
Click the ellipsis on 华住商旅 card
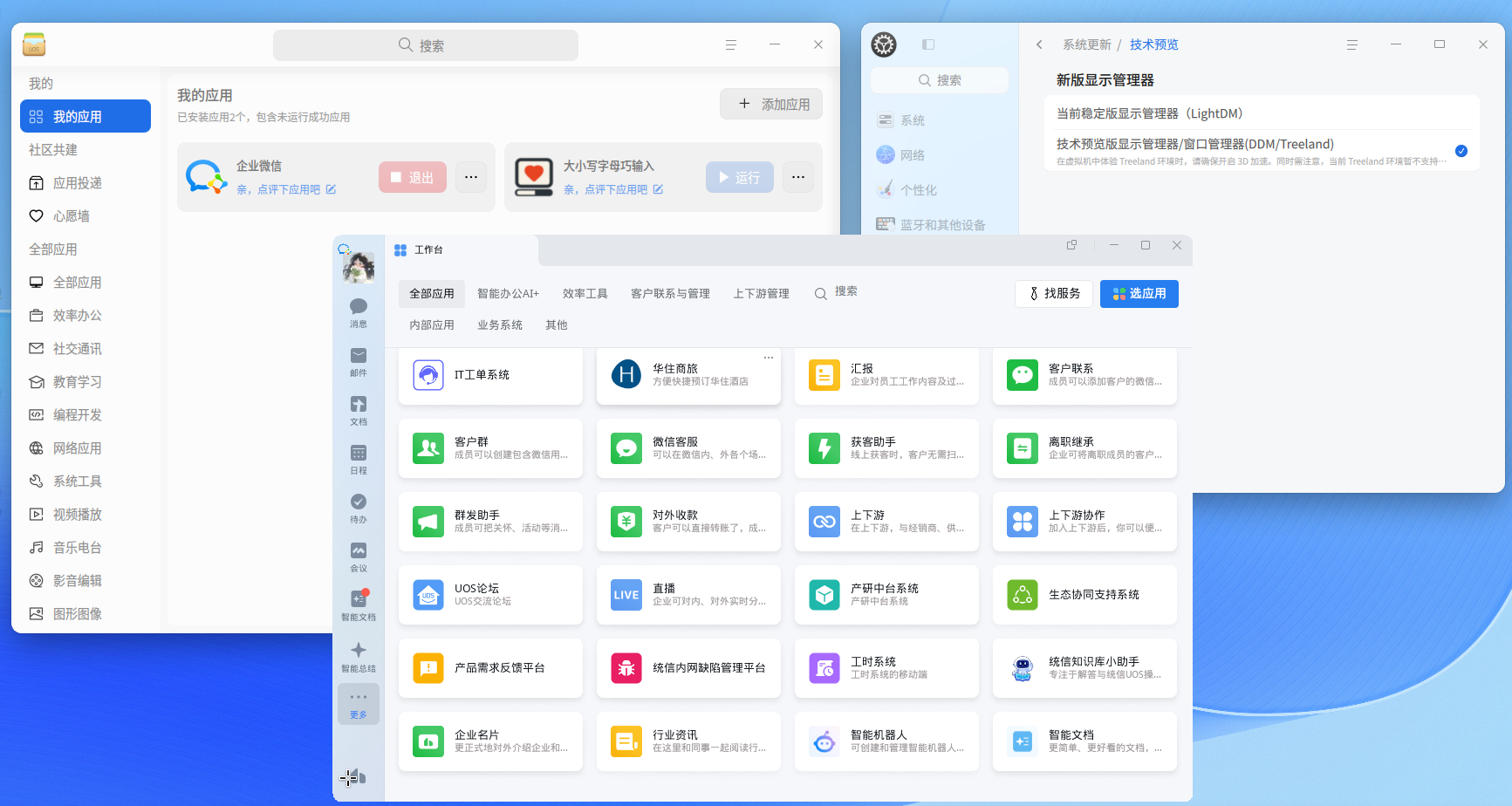[x=769, y=358]
